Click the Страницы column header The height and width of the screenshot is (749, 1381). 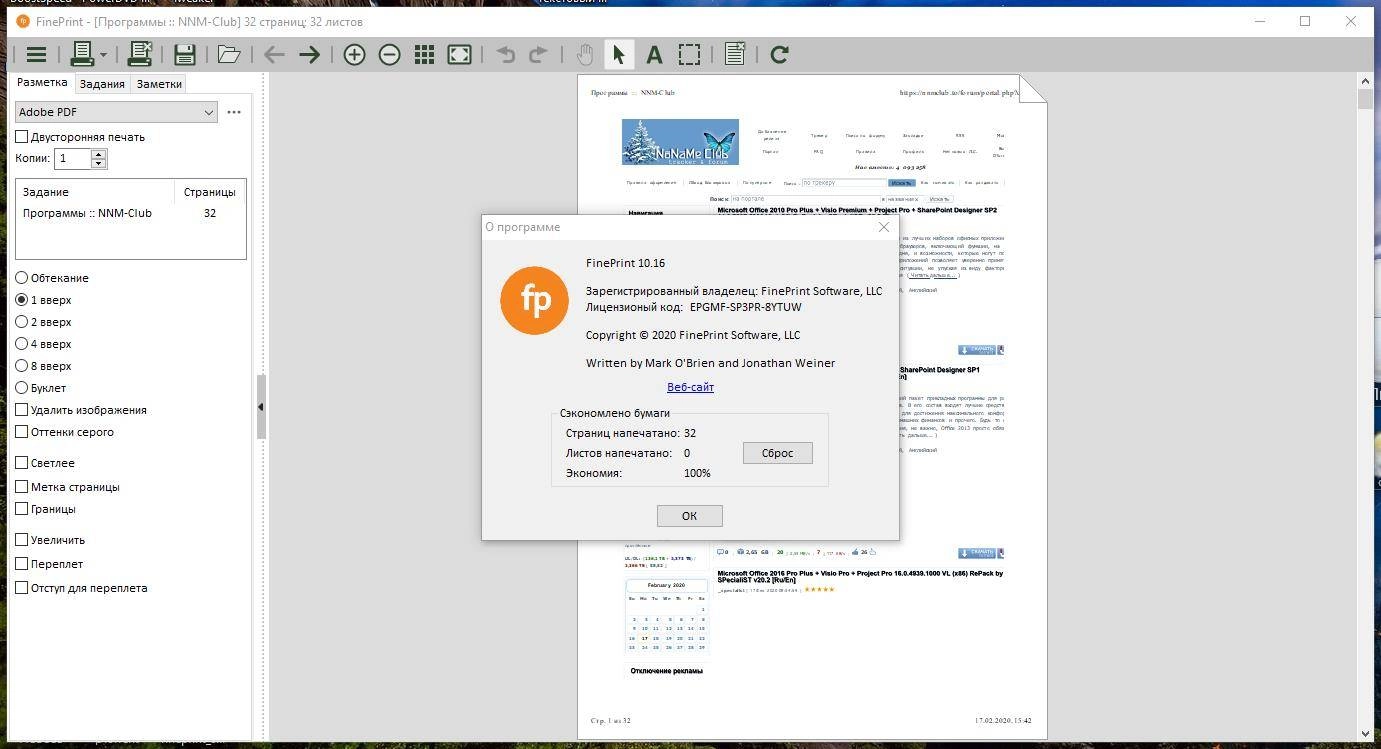(210, 192)
